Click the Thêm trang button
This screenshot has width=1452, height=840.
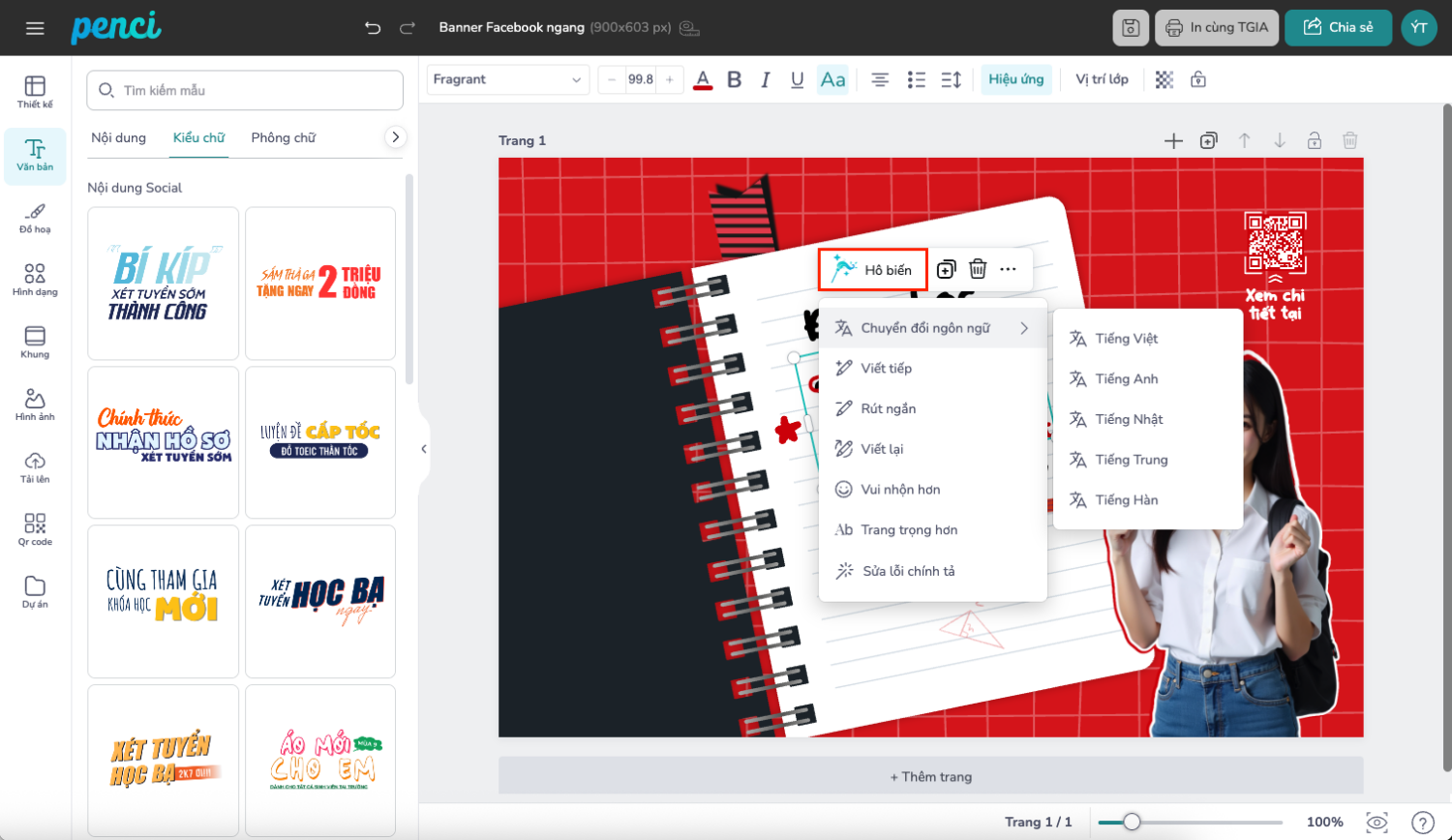point(930,776)
